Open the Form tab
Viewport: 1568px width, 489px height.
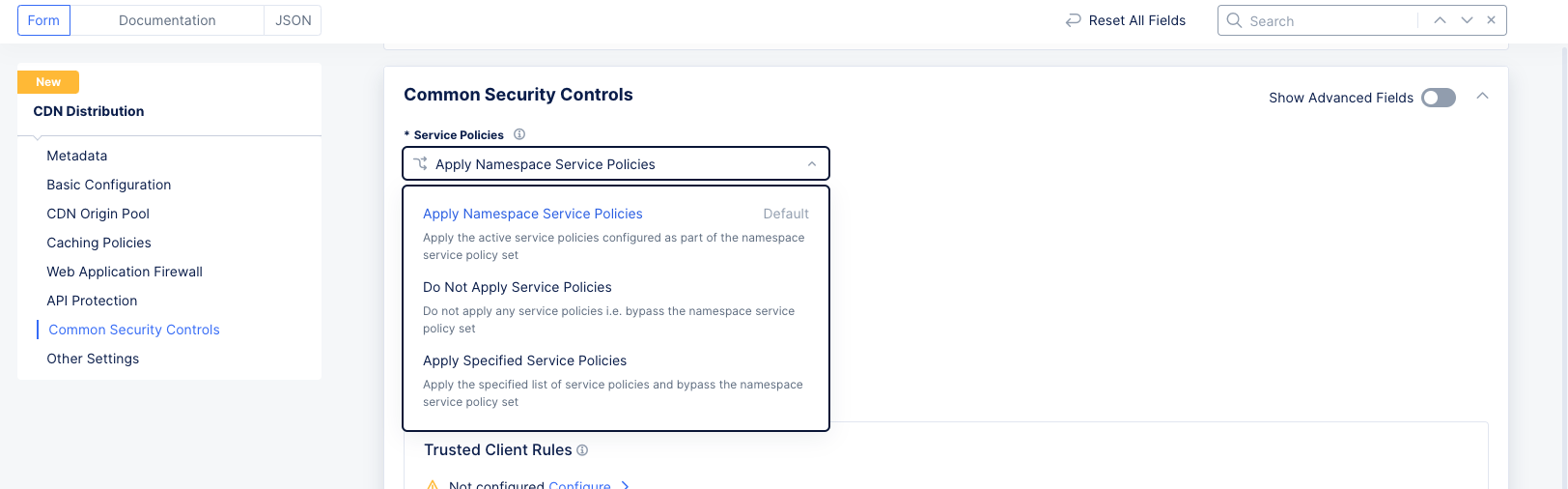[43, 20]
